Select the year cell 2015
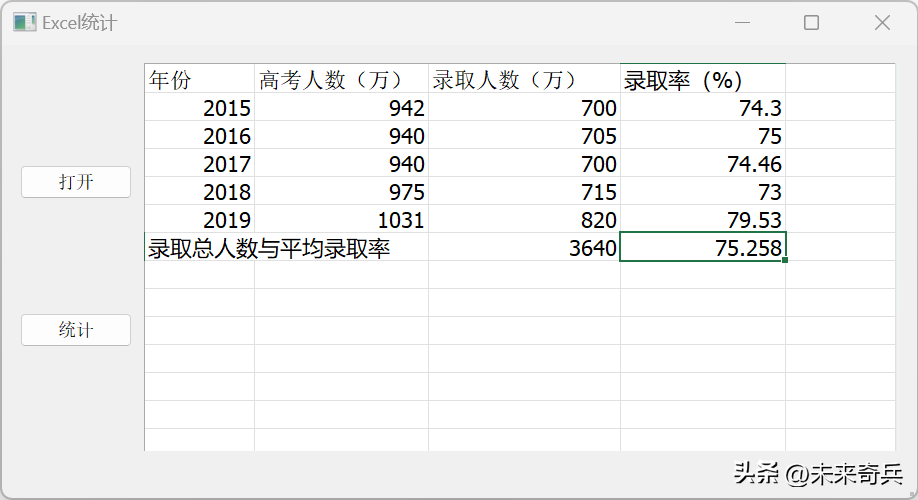 pyautogui.click(x=200, y=107)
